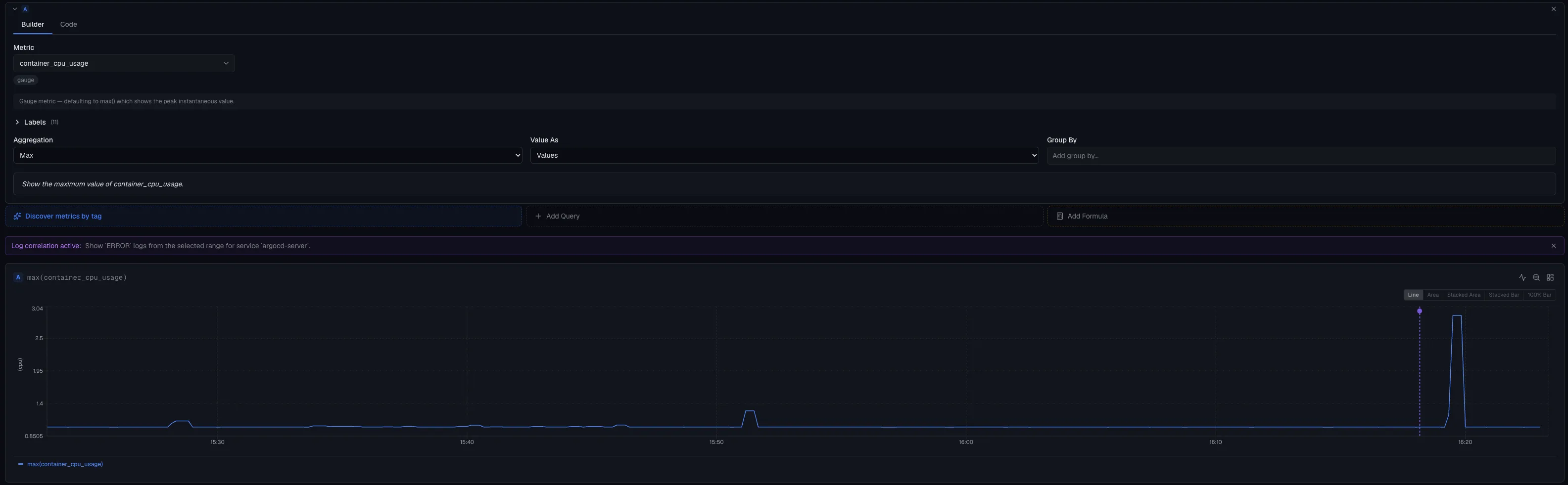Click the Labels count (11) badge

pos(54,122)
